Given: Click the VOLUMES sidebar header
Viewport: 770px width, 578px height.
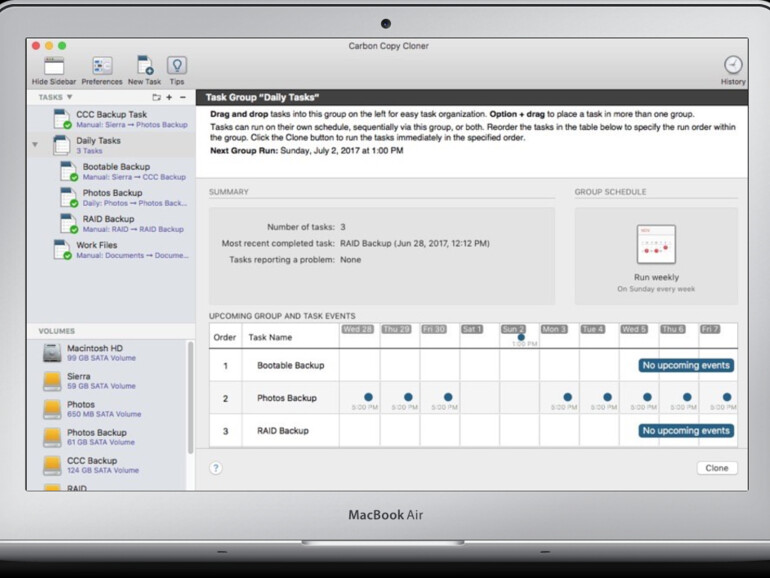Looking at the screenshot, I should 56,331.
